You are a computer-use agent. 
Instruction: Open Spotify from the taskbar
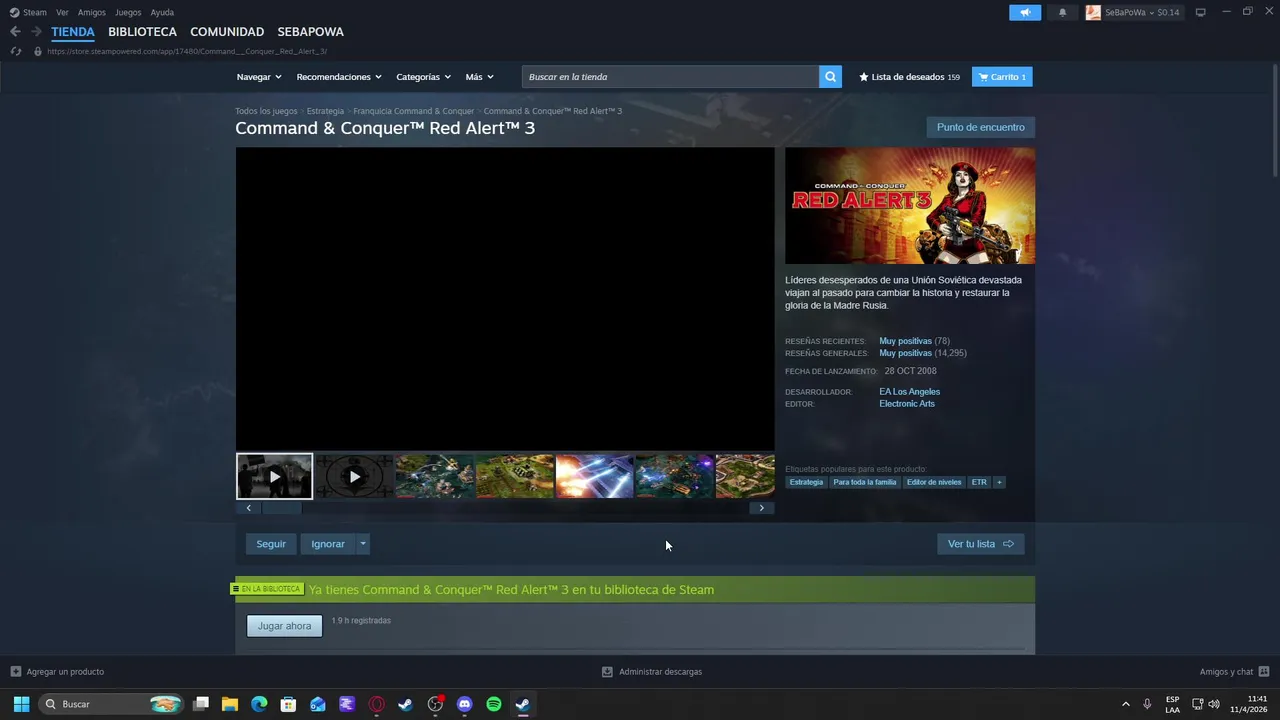(x=494, y=704)
